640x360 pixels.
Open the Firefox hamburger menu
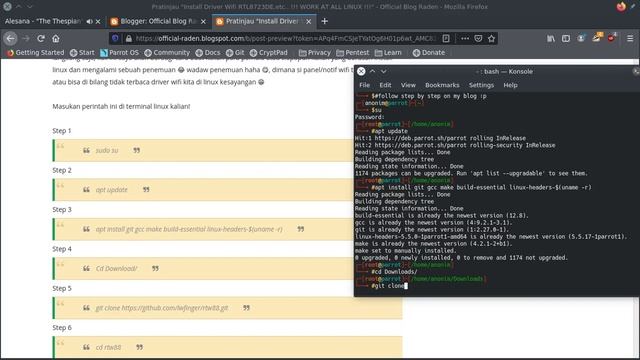pyautogui.click(x=630, y=38)
